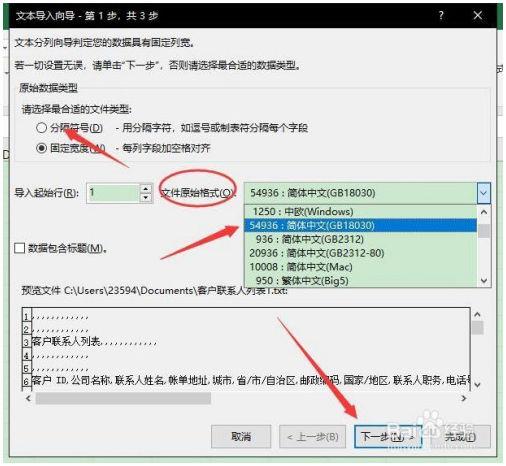Viewport: 506px width, 466px height.
Task: Enable the 数据包含标题 checkbox
Action: [x=20, y=248]
